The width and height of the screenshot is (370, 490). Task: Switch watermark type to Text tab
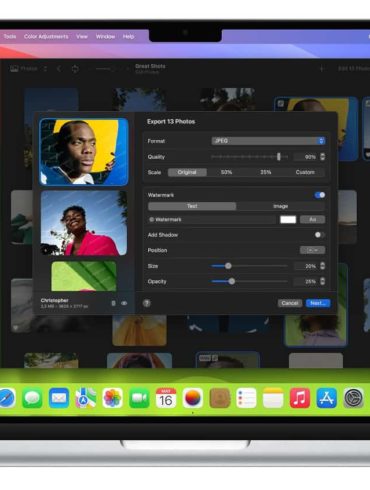pos(192,206)
